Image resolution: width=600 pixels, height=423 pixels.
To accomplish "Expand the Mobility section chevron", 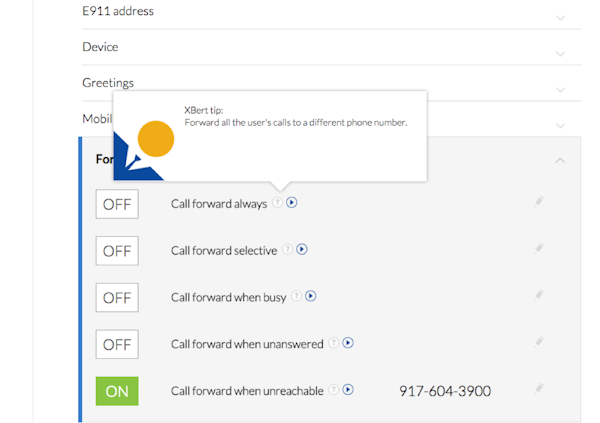I will 560,126.
